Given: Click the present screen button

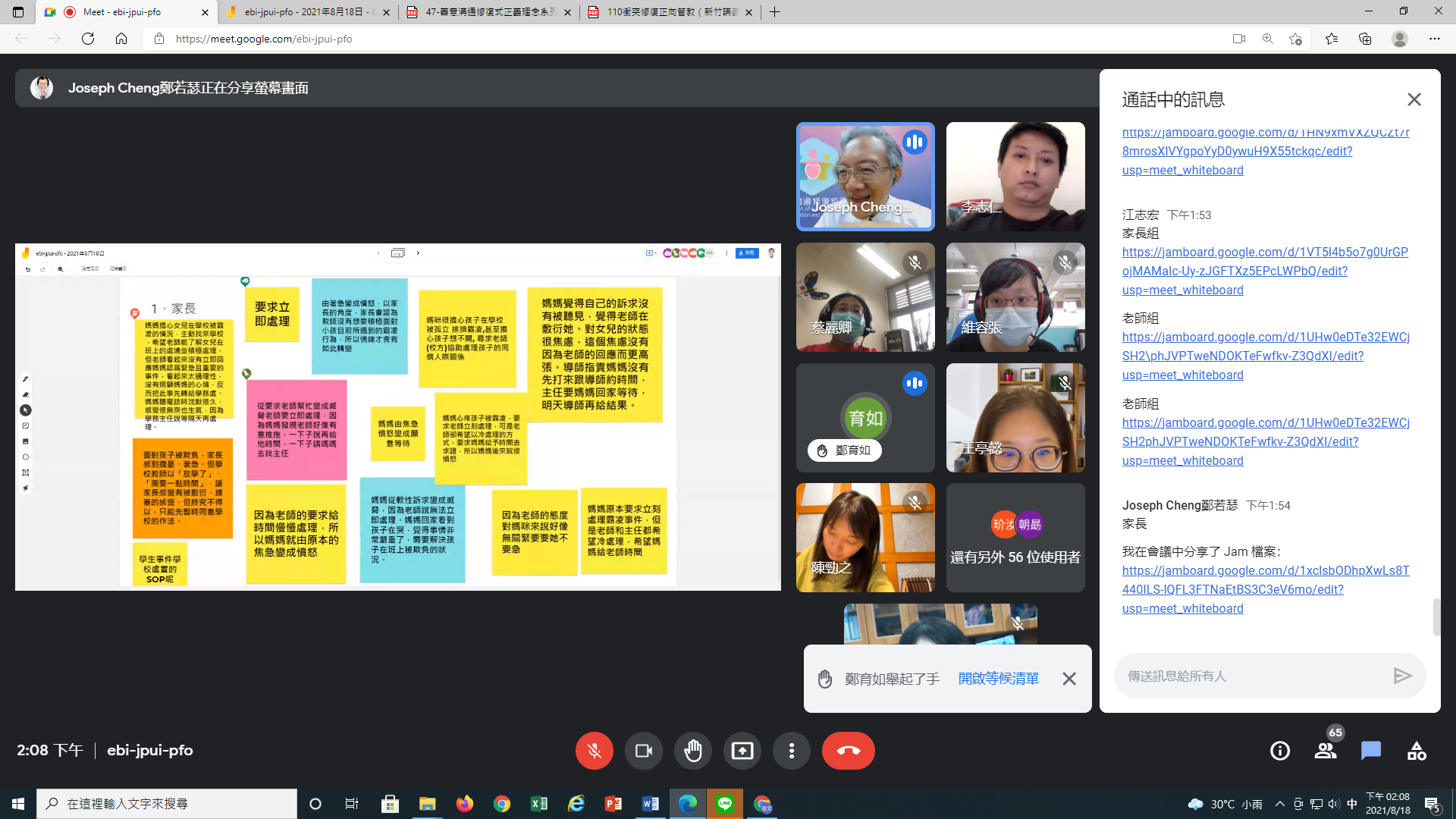Looking at the screenshot, I should click(742, 751).
